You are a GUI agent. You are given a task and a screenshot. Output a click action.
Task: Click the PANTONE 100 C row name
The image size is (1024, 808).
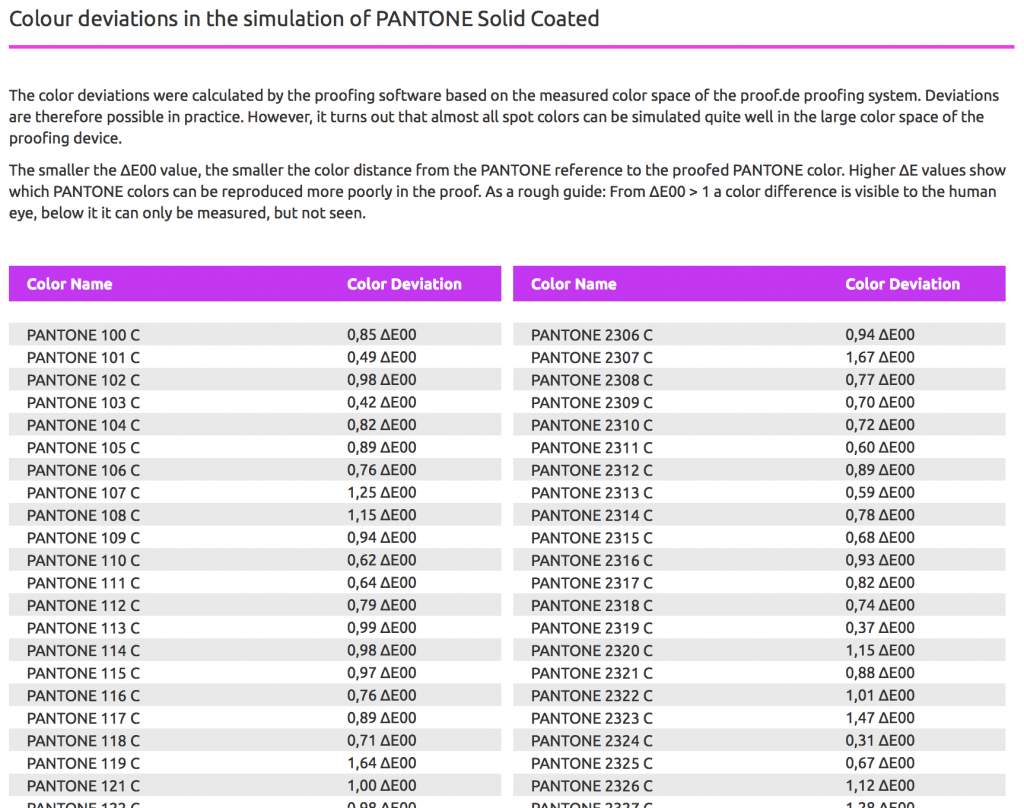click(x=83, y=335)
